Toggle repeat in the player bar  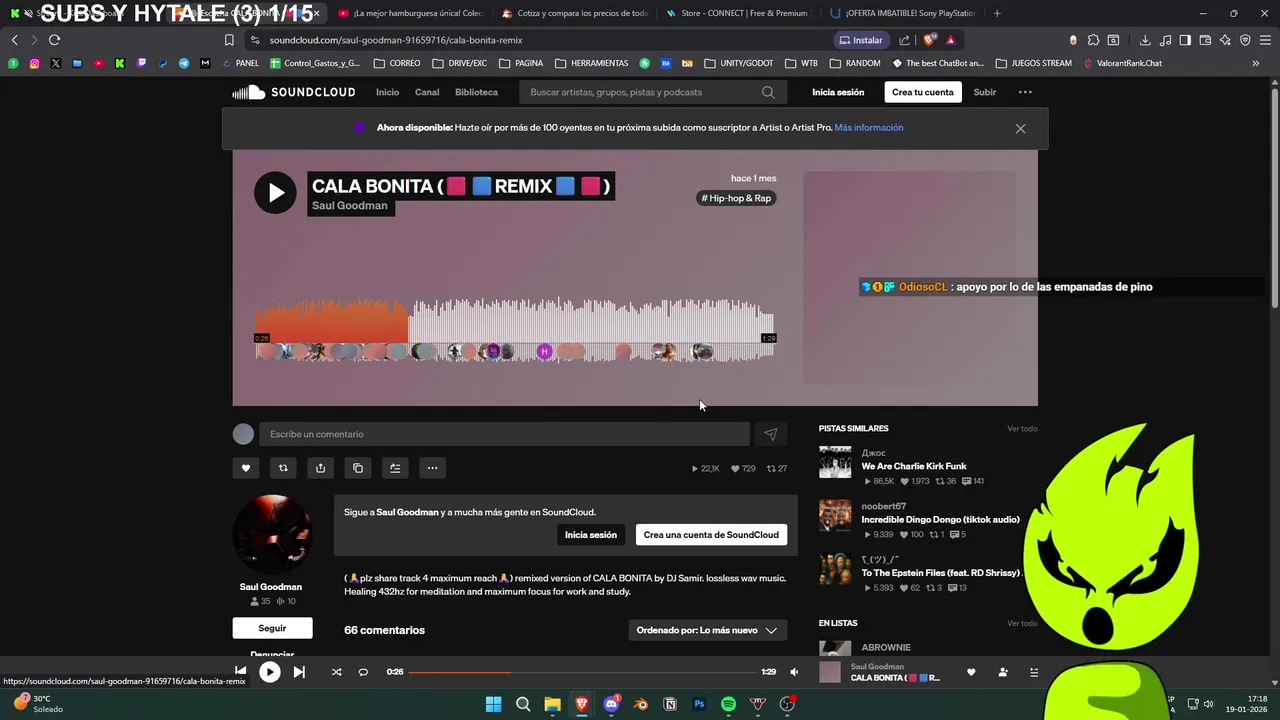coord(363,672)
